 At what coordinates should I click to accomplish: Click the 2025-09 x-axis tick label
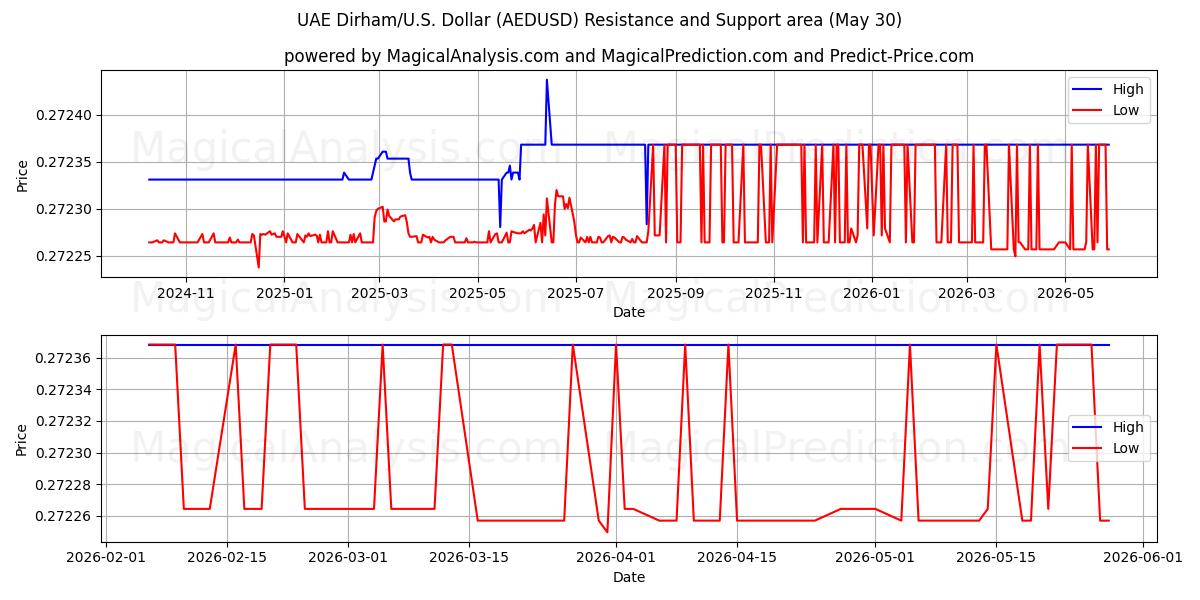[x=675, y=294]
